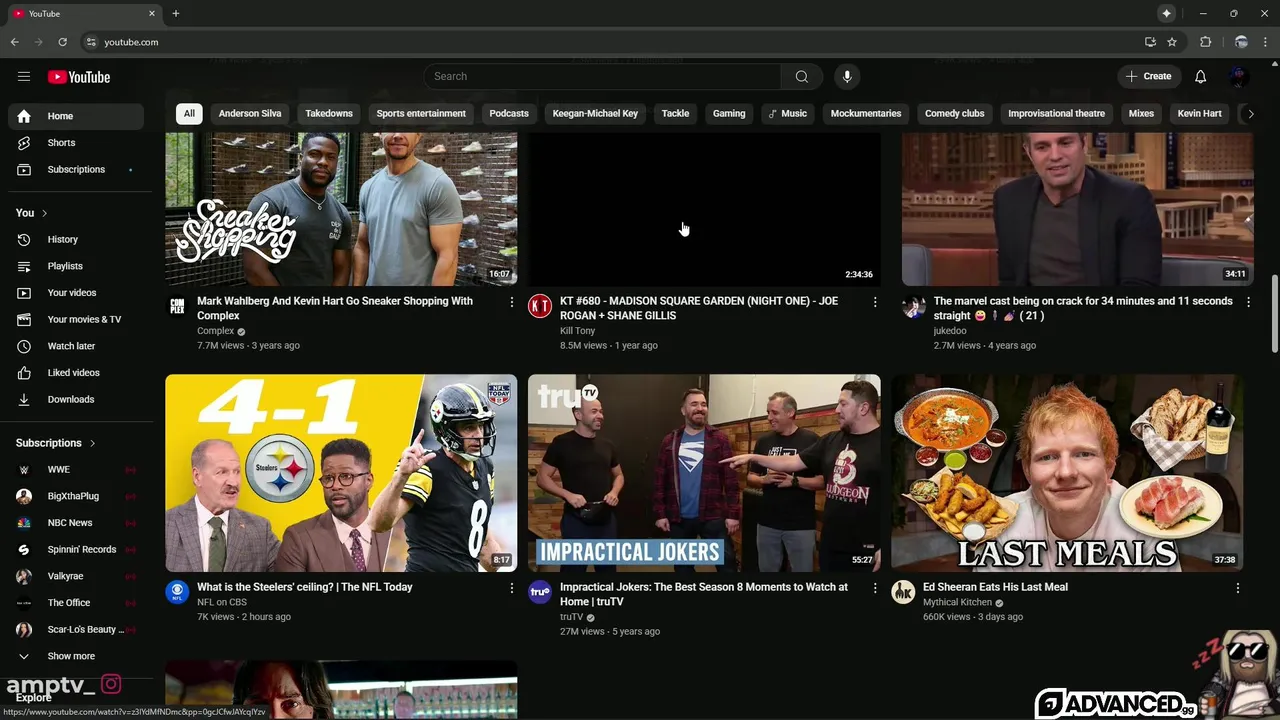Select the All filter chip
This screenshot has width=1280, height=720.
pyautogui.click(x=189, y=114)
